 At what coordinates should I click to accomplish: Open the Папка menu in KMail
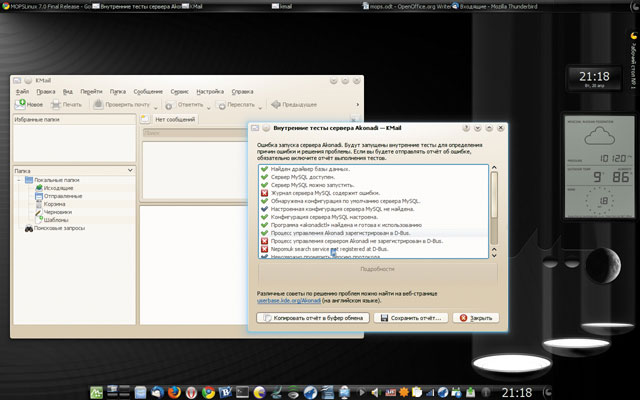[x=118, y=91]
